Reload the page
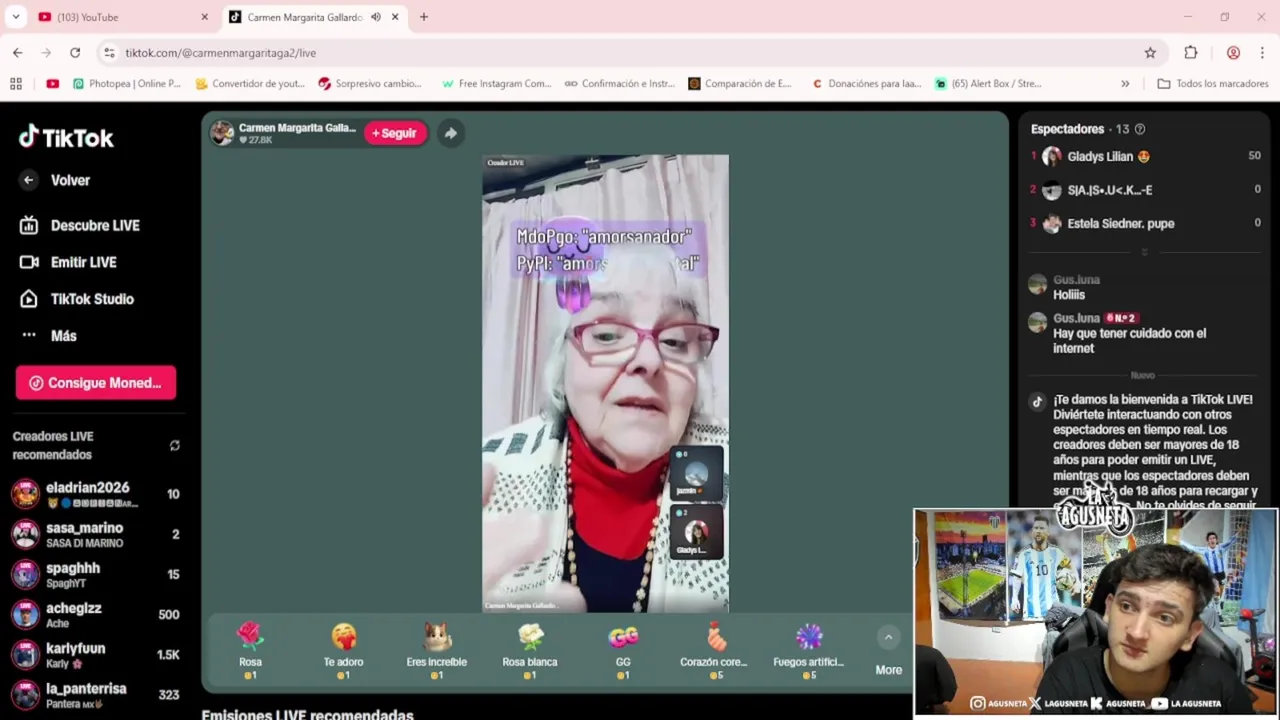The height and width of the screenshot is (720, 1280). coord(75,53)
